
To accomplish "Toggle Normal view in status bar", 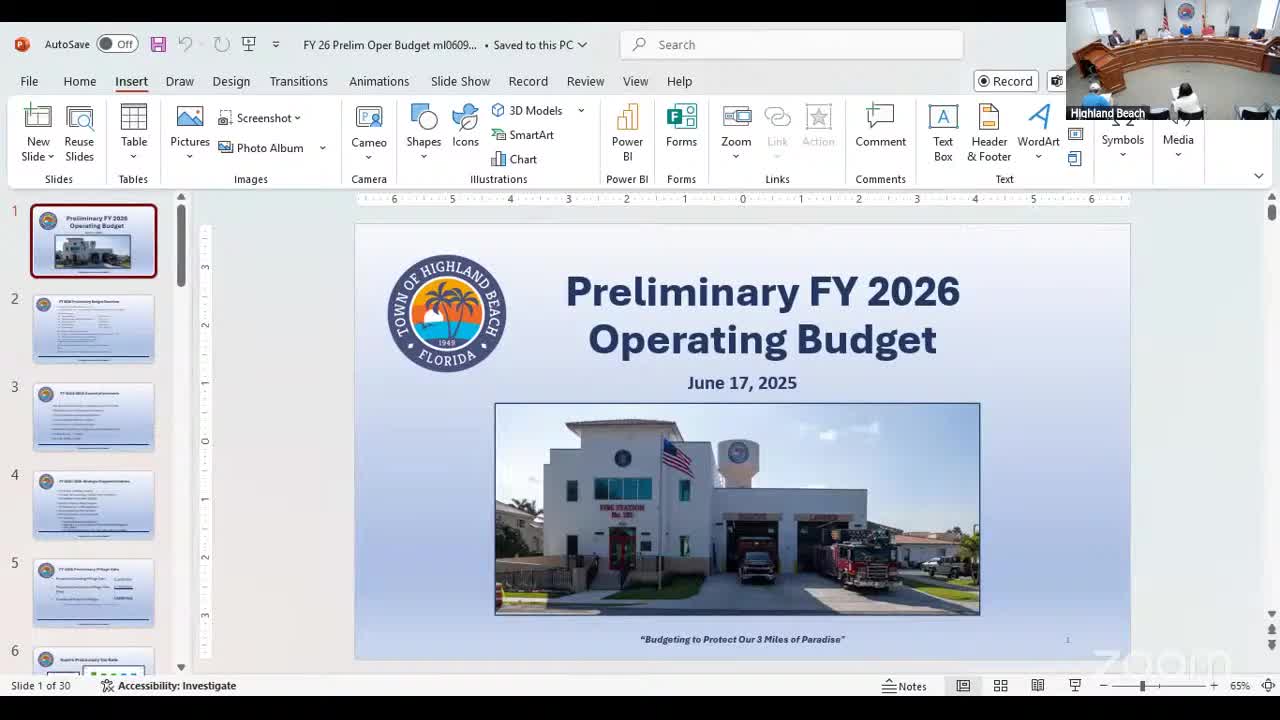I will point(963,685).
